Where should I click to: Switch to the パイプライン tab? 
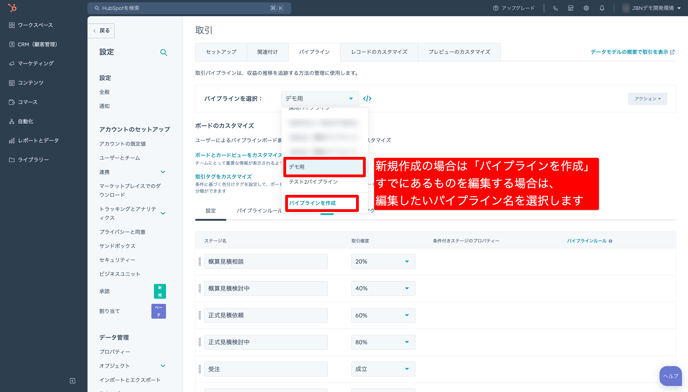314,52
